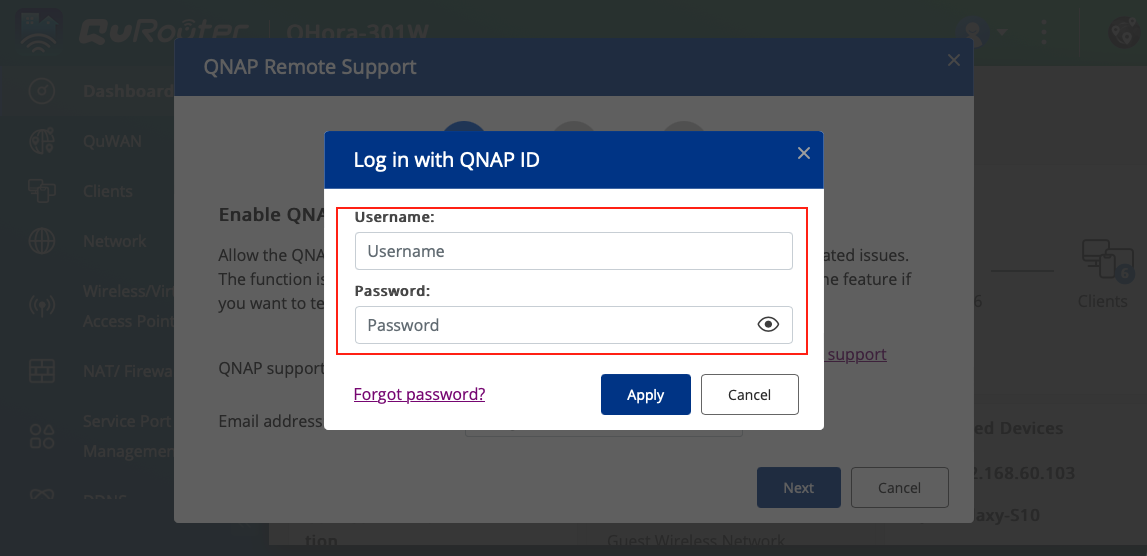Cancel the QNAP ID login dialog
The width and height of the screenshot is (1147, 556).
coord(749,394)
